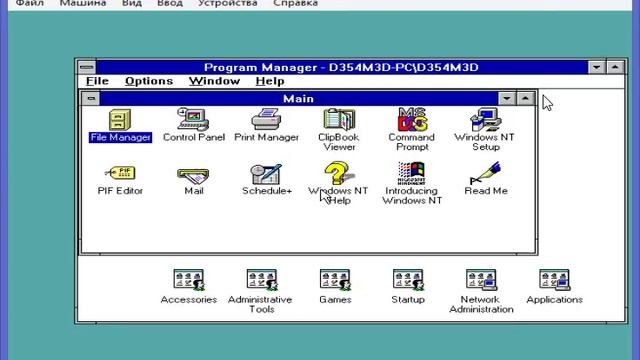Viewport: 640px width, 360px height.
Task: Minimize the Main group window
Action: pyautogui.click(x=507, y=98)
